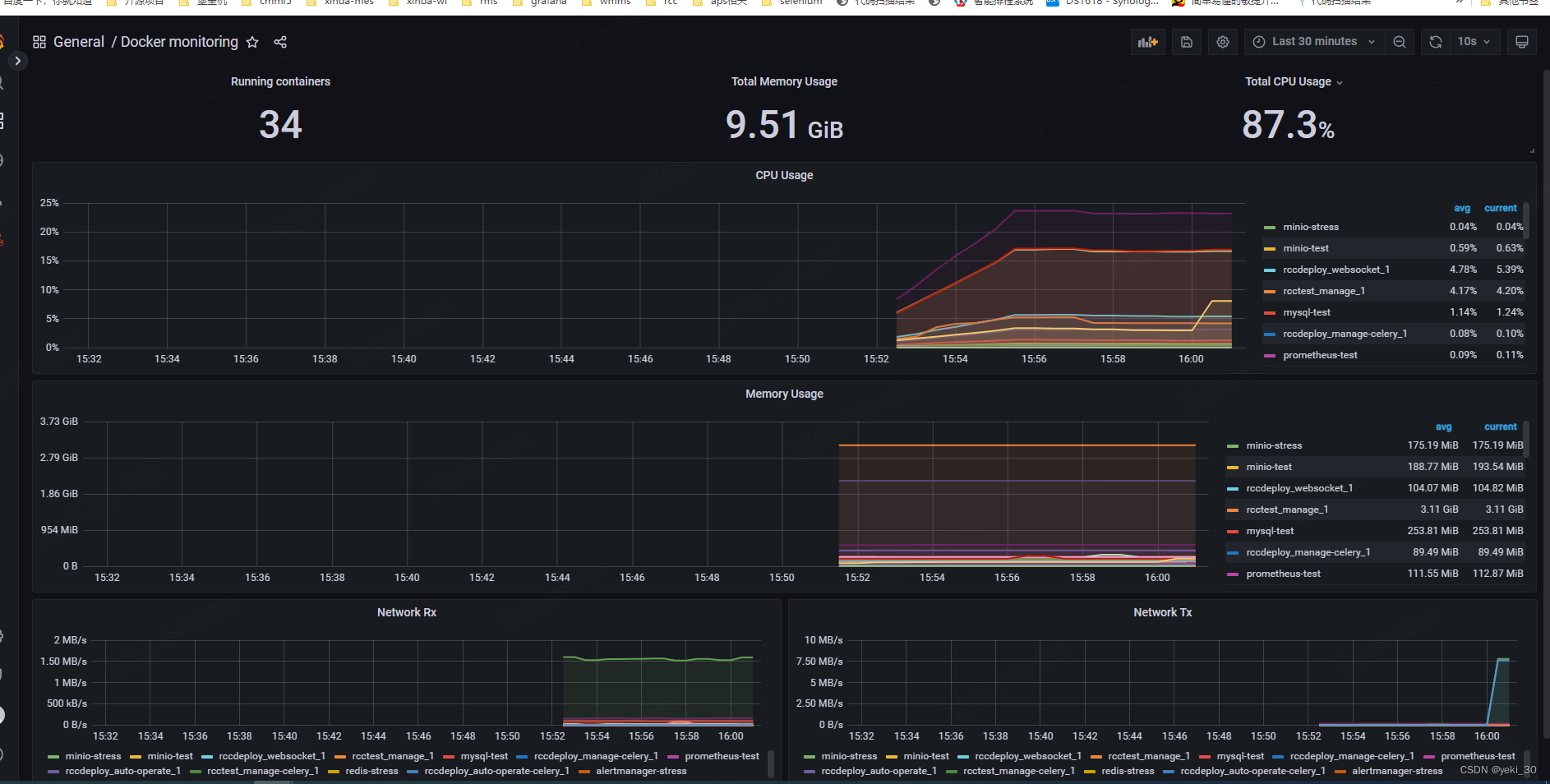This screenshot has width=1550, height=784.
Task: Toggle mysql-test in CPU Usage legend
Action: [1307, 312]
